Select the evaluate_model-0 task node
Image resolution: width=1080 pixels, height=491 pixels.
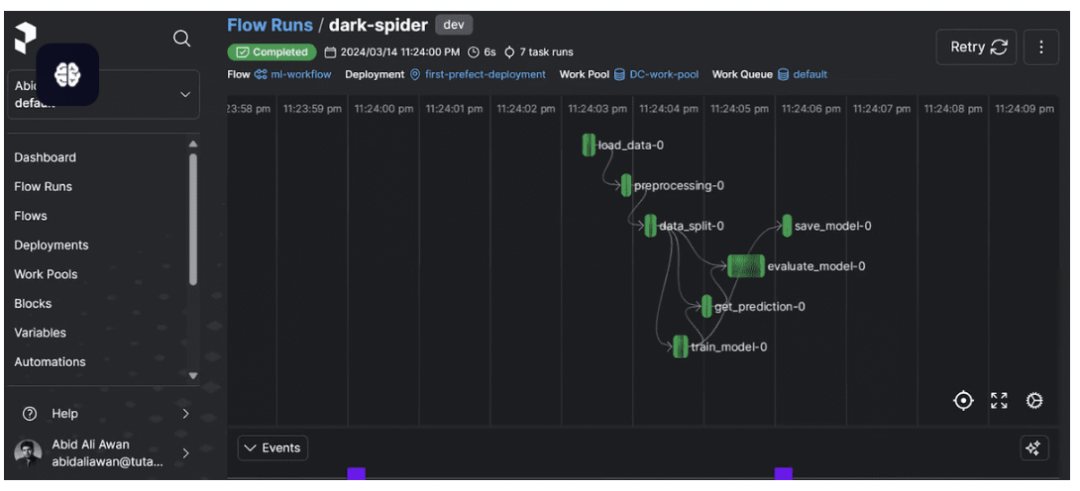click(x=746, y=266)
